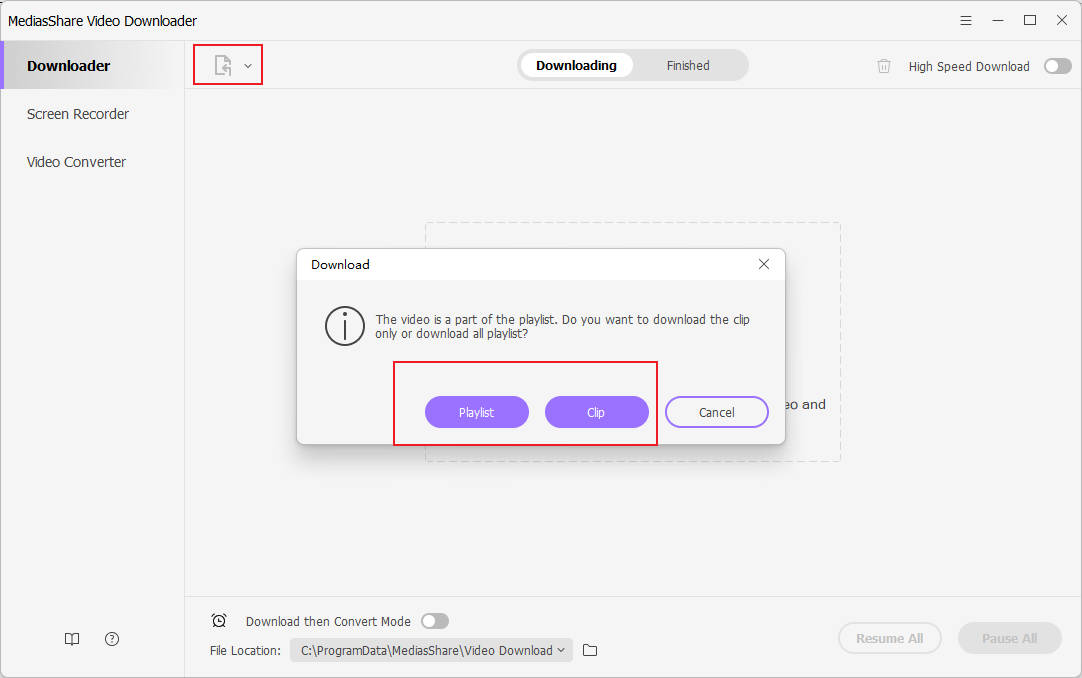The height and width of the screenshot is (678, 1082).
Task: Open the file location folder icon
Action: (590, 650)
